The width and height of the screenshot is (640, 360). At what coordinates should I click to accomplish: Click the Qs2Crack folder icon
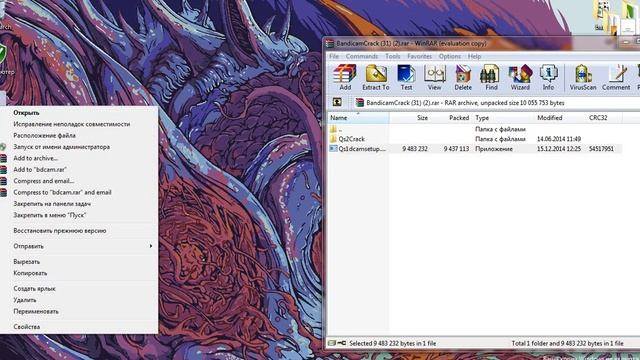pyautogui.click(x=333, y=139)
